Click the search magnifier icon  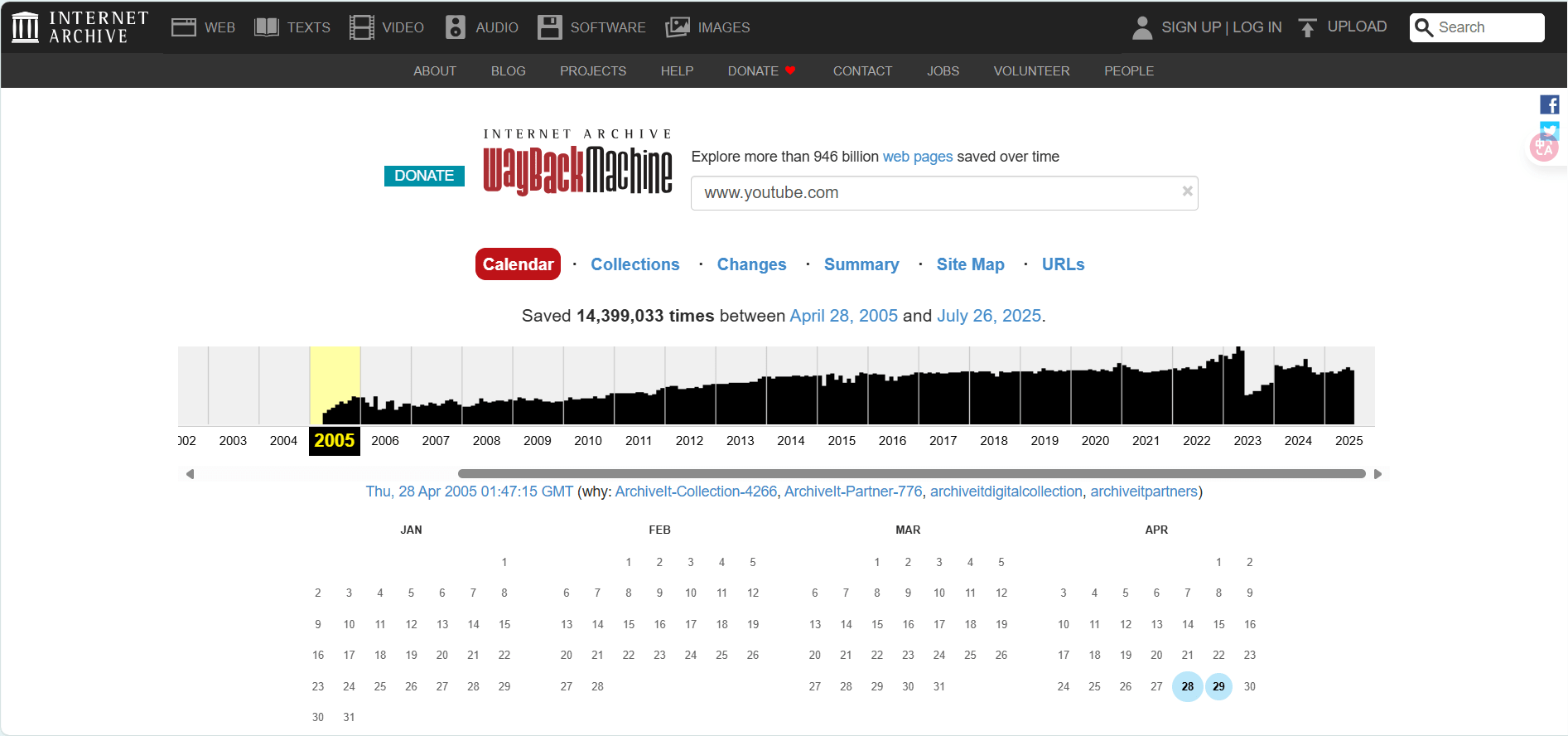point(1424,27)
